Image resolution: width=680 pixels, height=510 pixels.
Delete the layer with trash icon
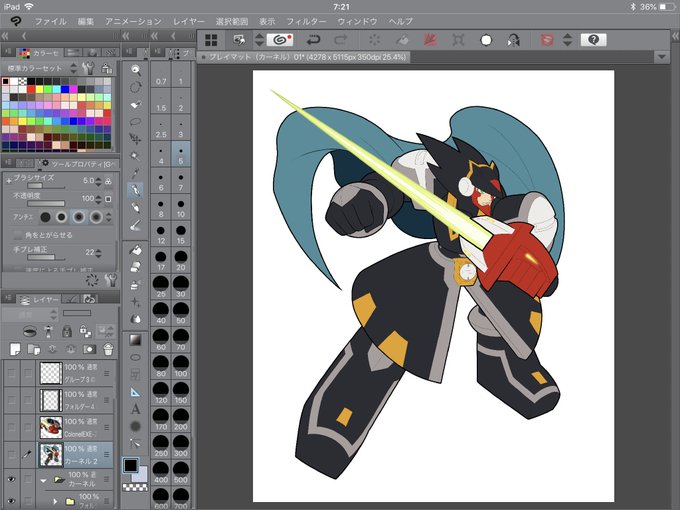[x=108, y=349]
